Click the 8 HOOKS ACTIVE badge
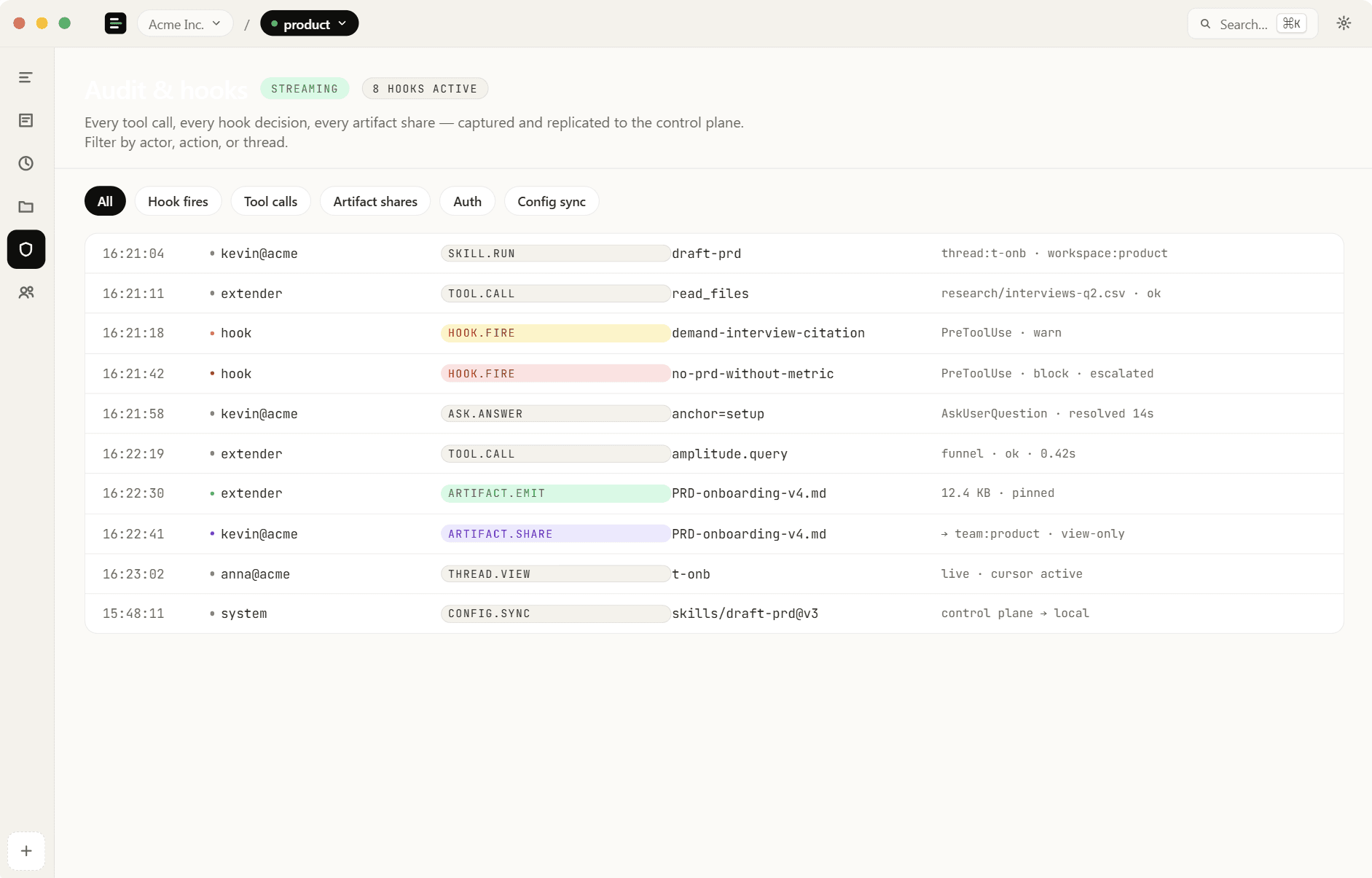 click(x=425, y=89)
